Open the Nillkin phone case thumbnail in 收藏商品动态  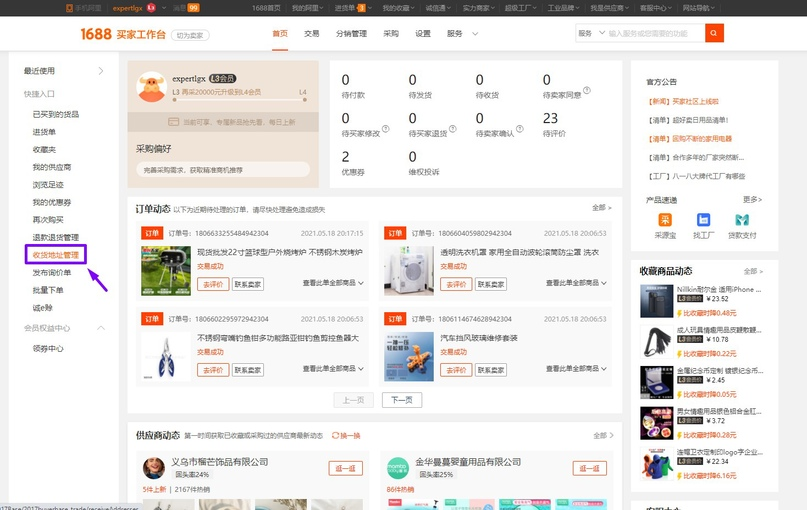coord(656,301)
